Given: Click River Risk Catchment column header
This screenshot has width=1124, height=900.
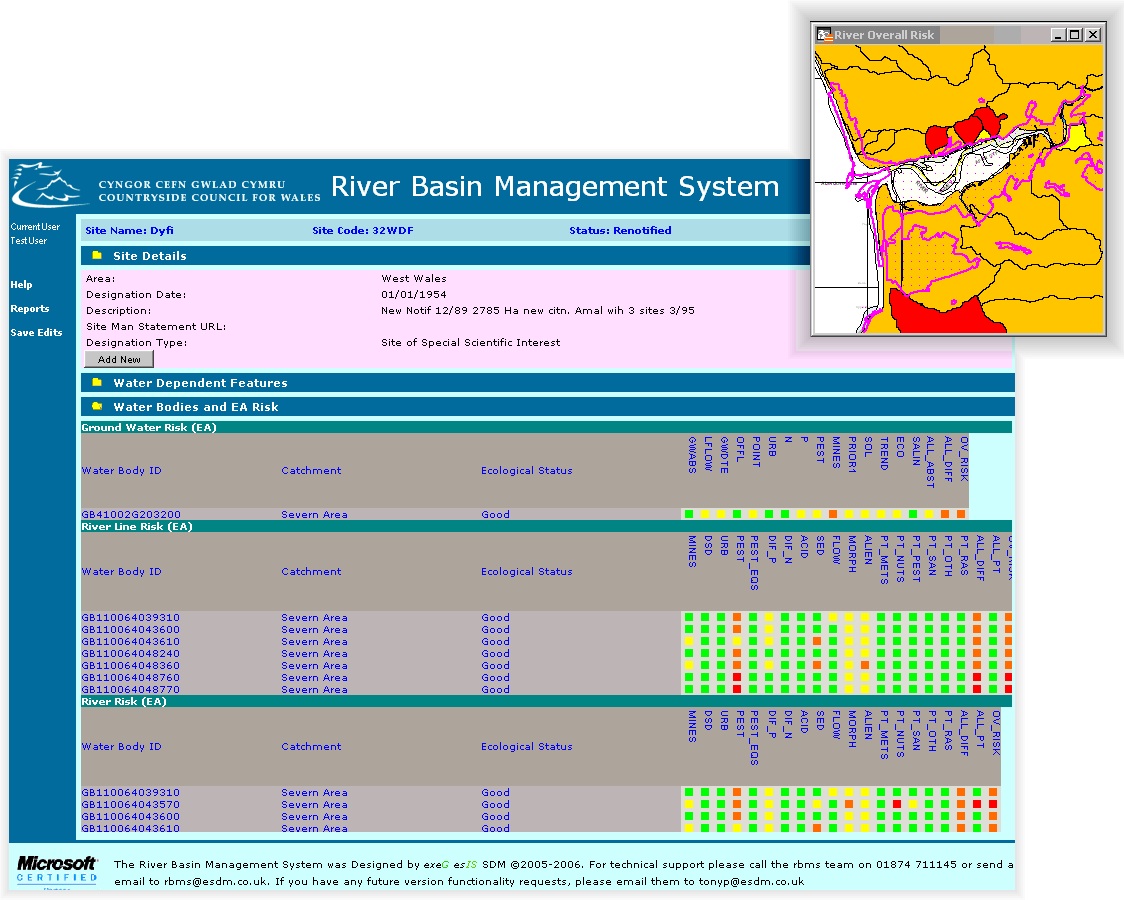Looking at the screenshot, I should 311,746.
